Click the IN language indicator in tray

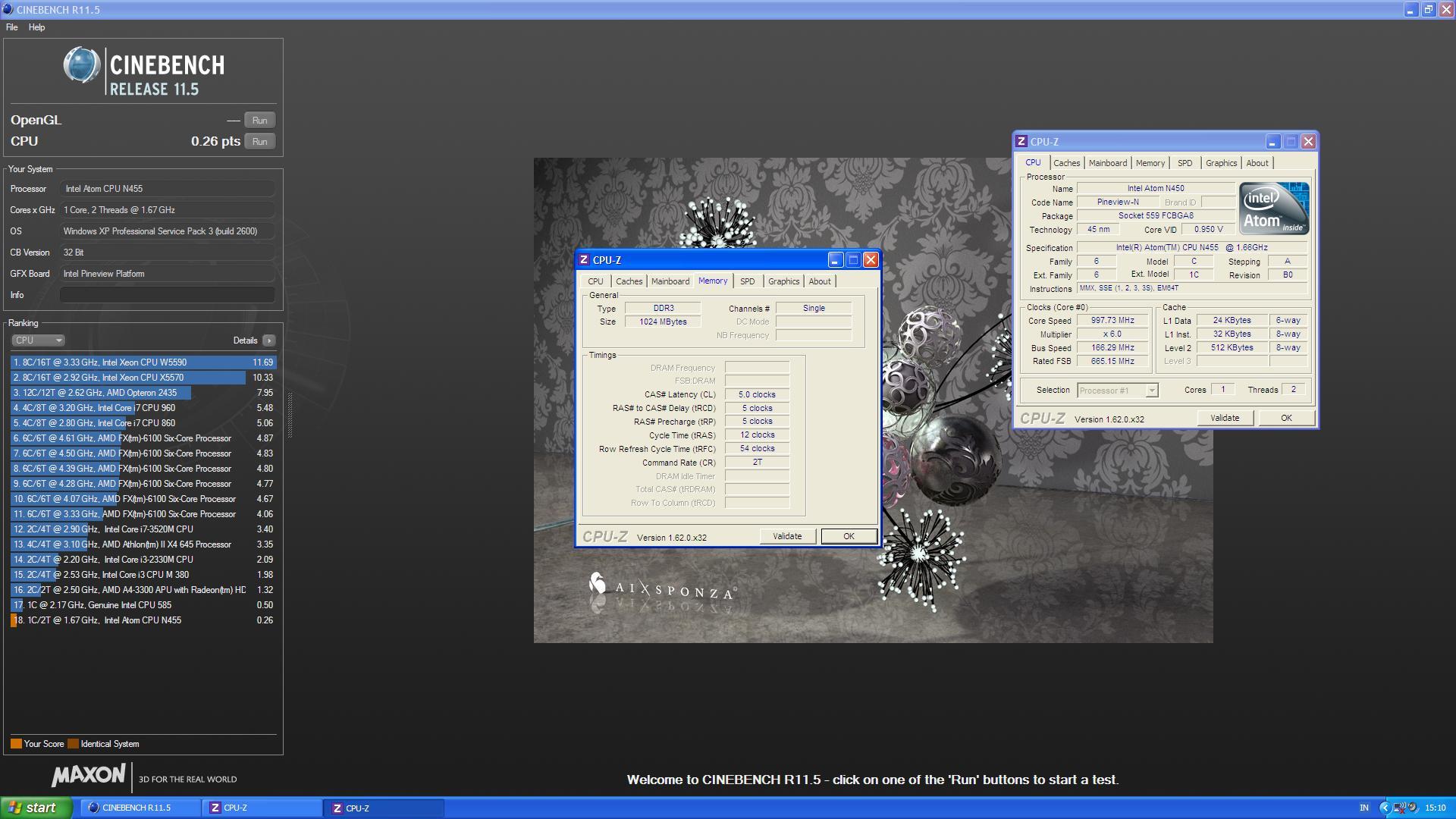click(1364, 808)
